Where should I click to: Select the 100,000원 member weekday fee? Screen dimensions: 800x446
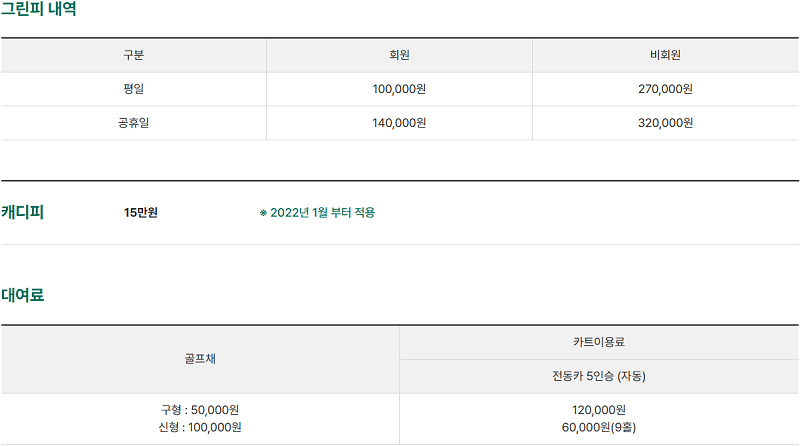click(399, 89)
